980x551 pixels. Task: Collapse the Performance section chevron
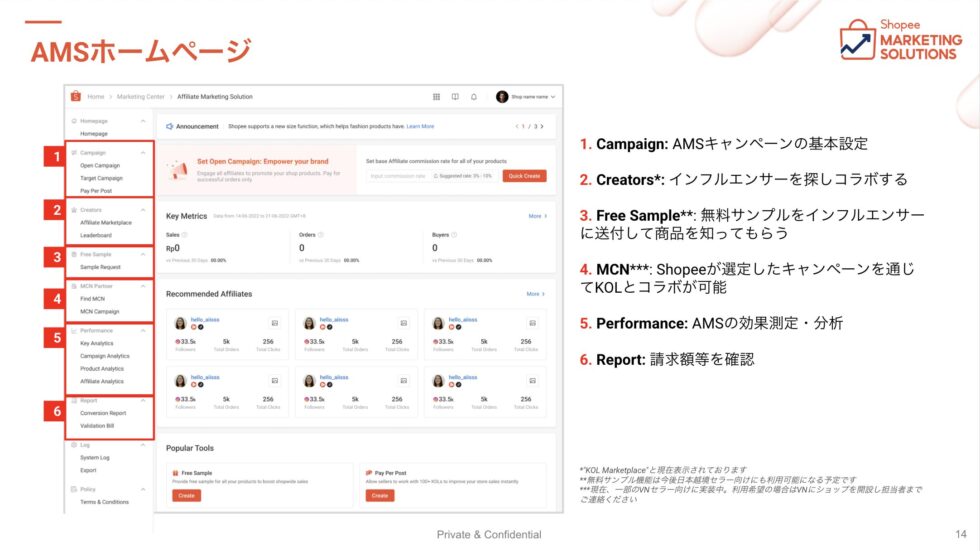[x=143, y=330]
